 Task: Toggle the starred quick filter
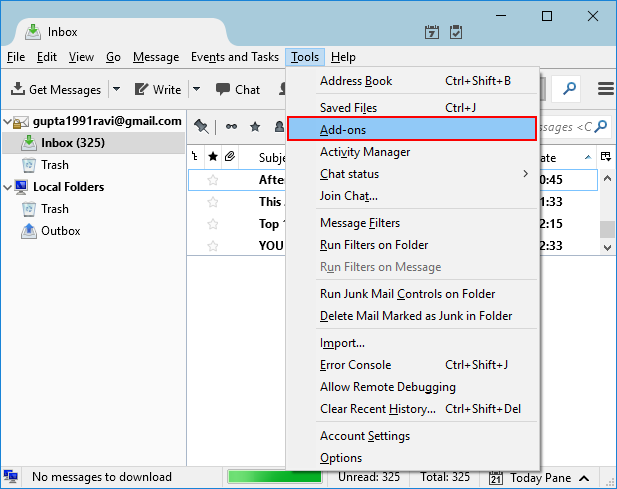255,126
